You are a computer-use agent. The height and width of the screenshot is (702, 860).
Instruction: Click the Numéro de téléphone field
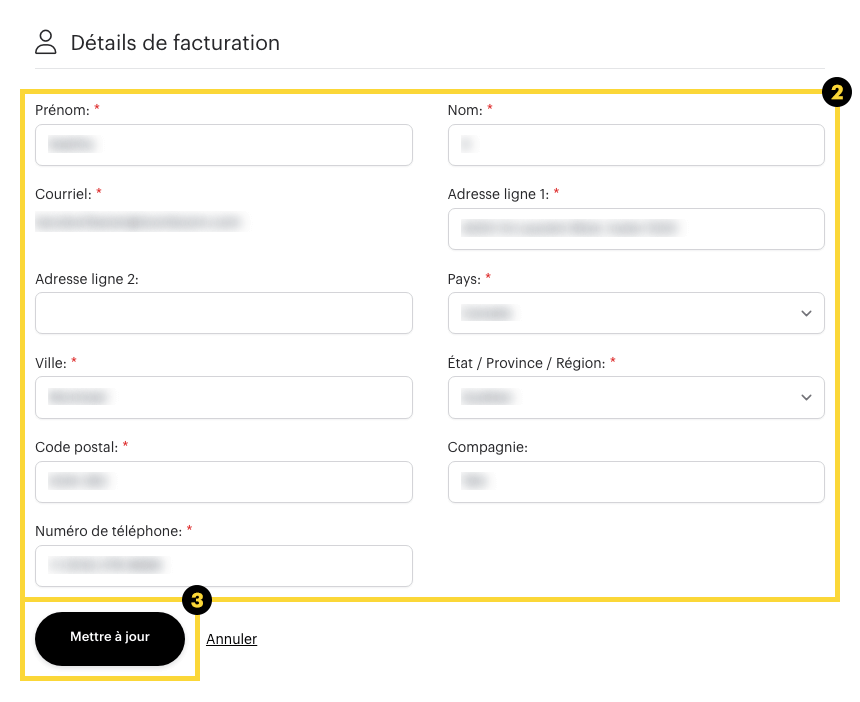click(223, 565)
